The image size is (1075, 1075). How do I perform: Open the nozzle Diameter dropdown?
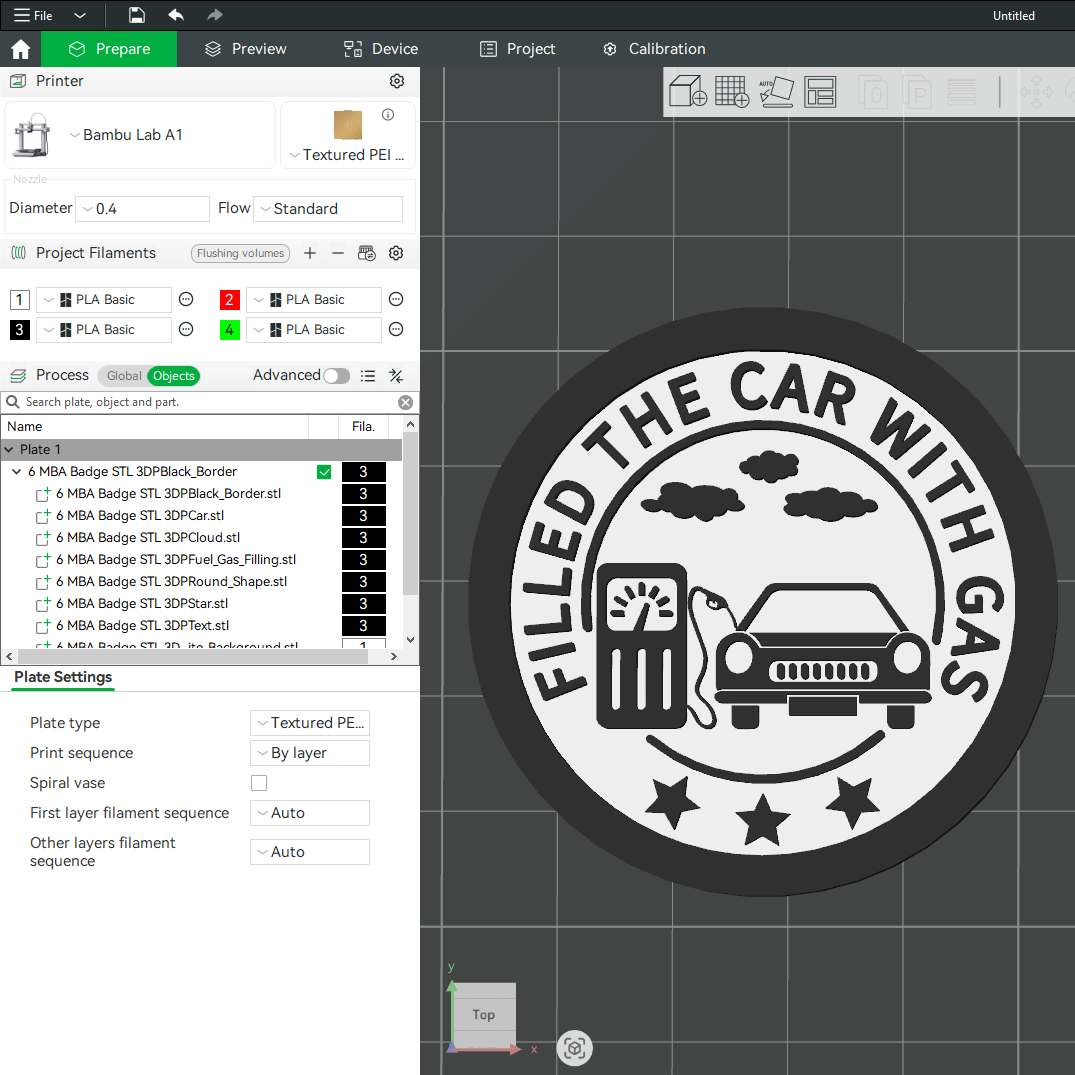click(142, 209)
